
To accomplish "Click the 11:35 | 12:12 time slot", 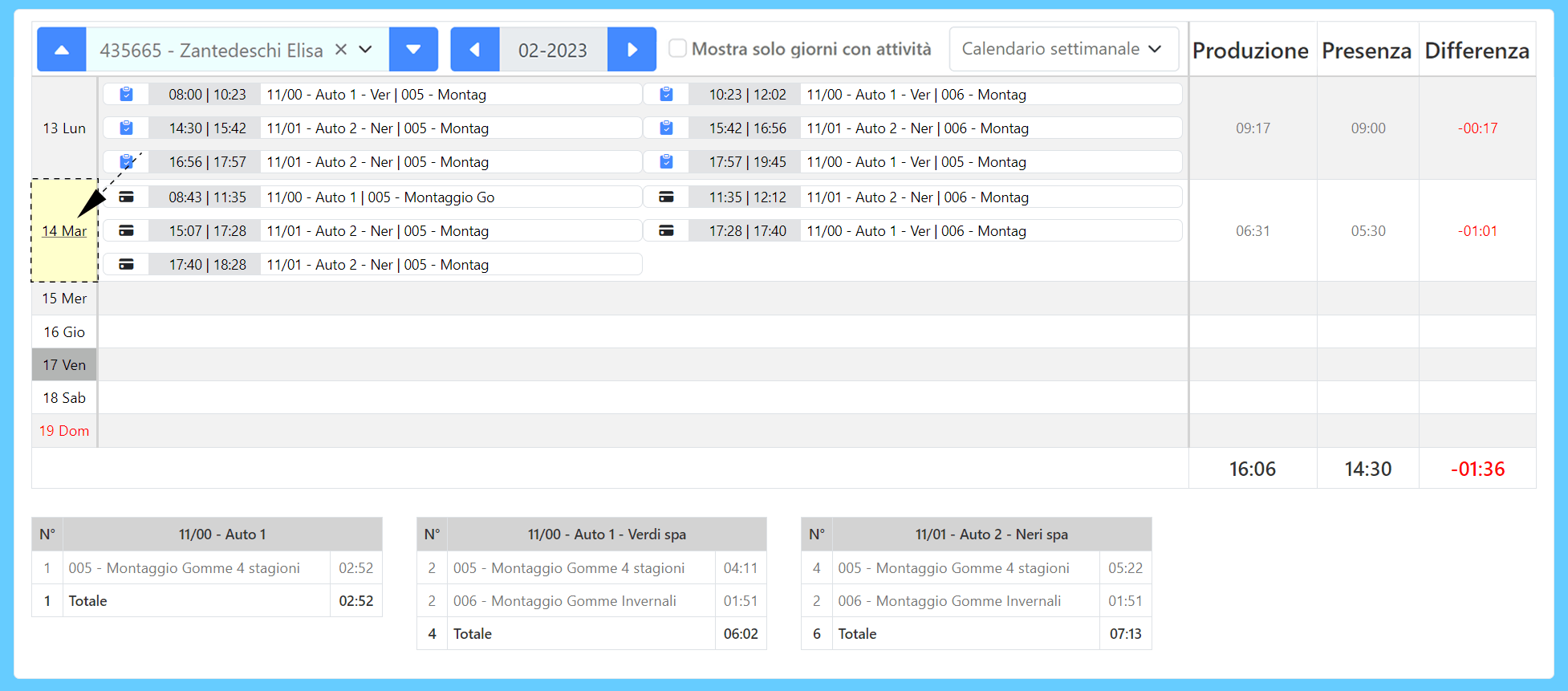I will (x=747, y=197).
